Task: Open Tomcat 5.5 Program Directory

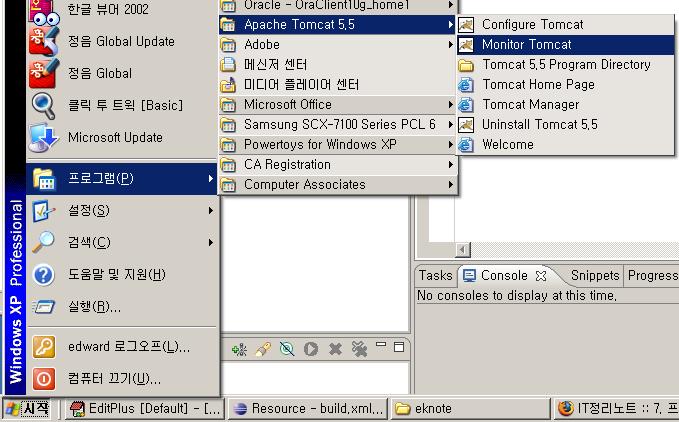Action: 566,64
